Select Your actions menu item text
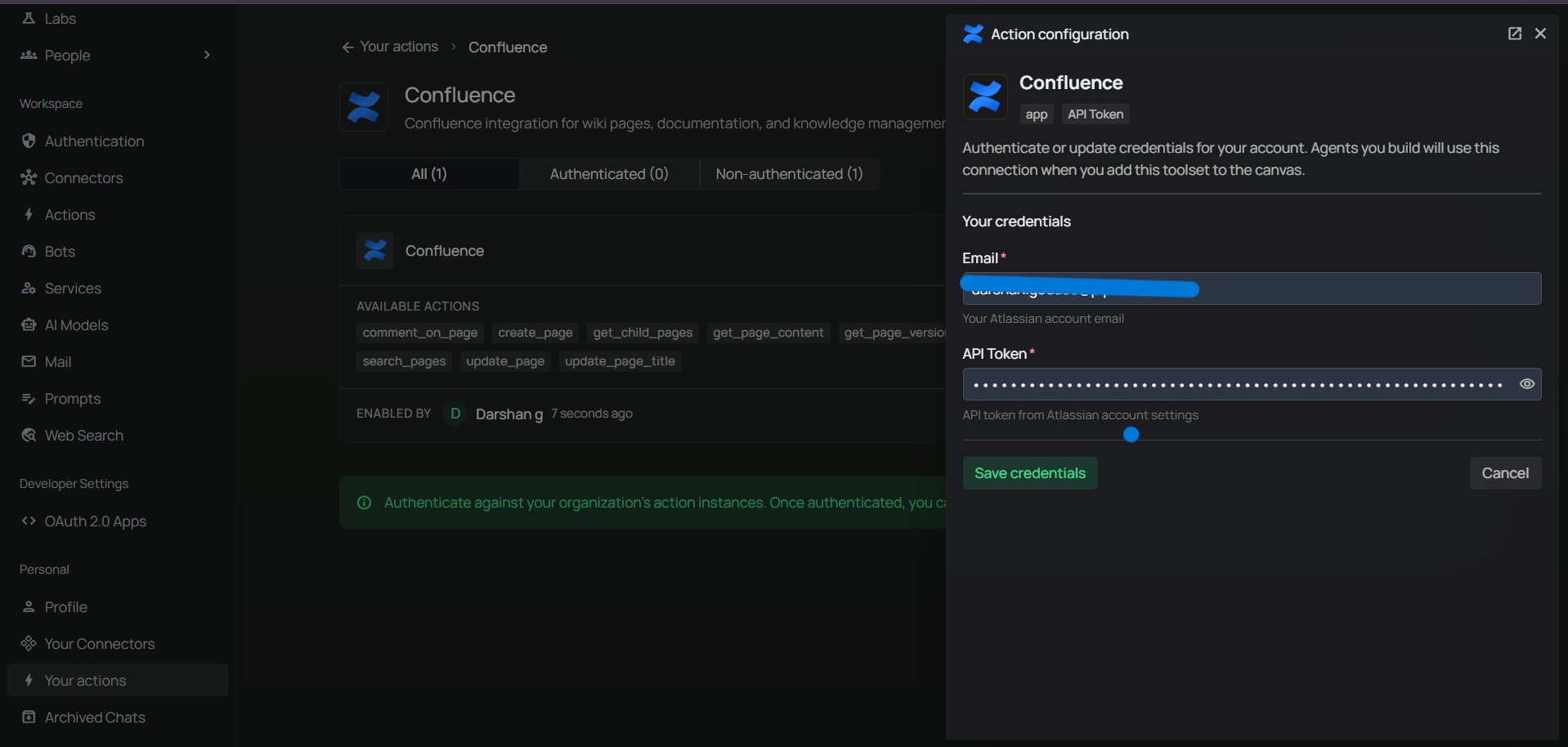1568x747 pixels. point(85,680)
